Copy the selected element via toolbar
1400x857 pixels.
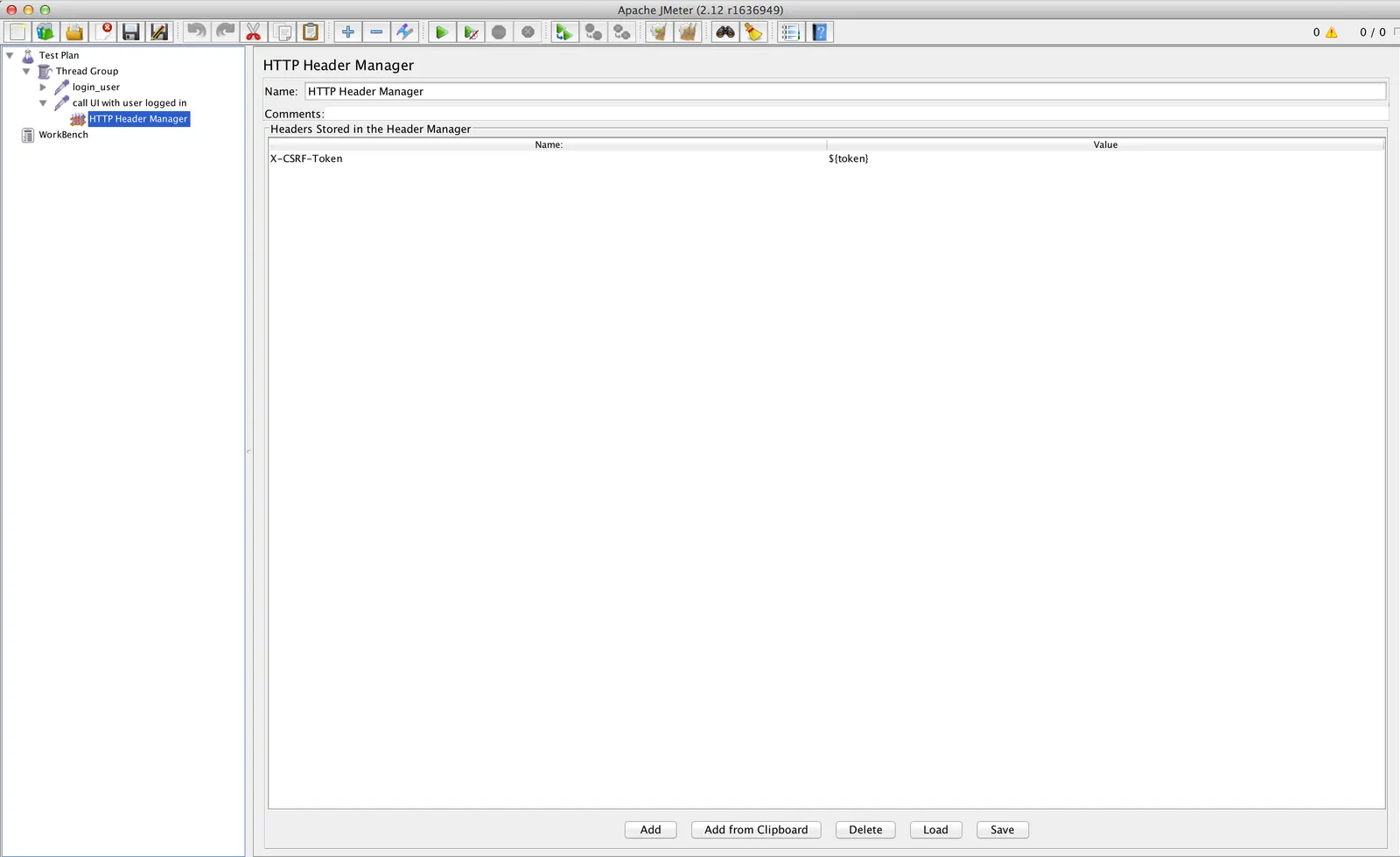(283, 32)
